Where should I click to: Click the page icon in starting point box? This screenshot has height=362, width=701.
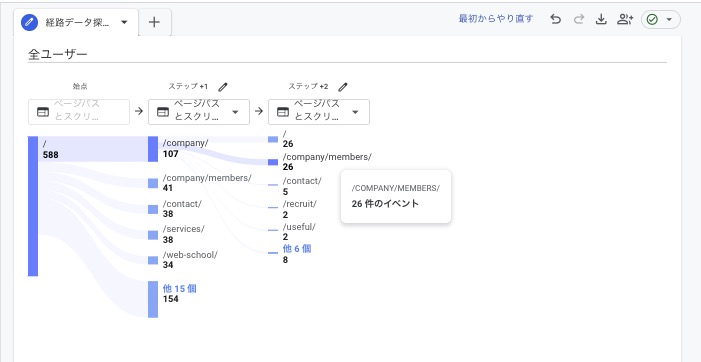coord(43,112)
